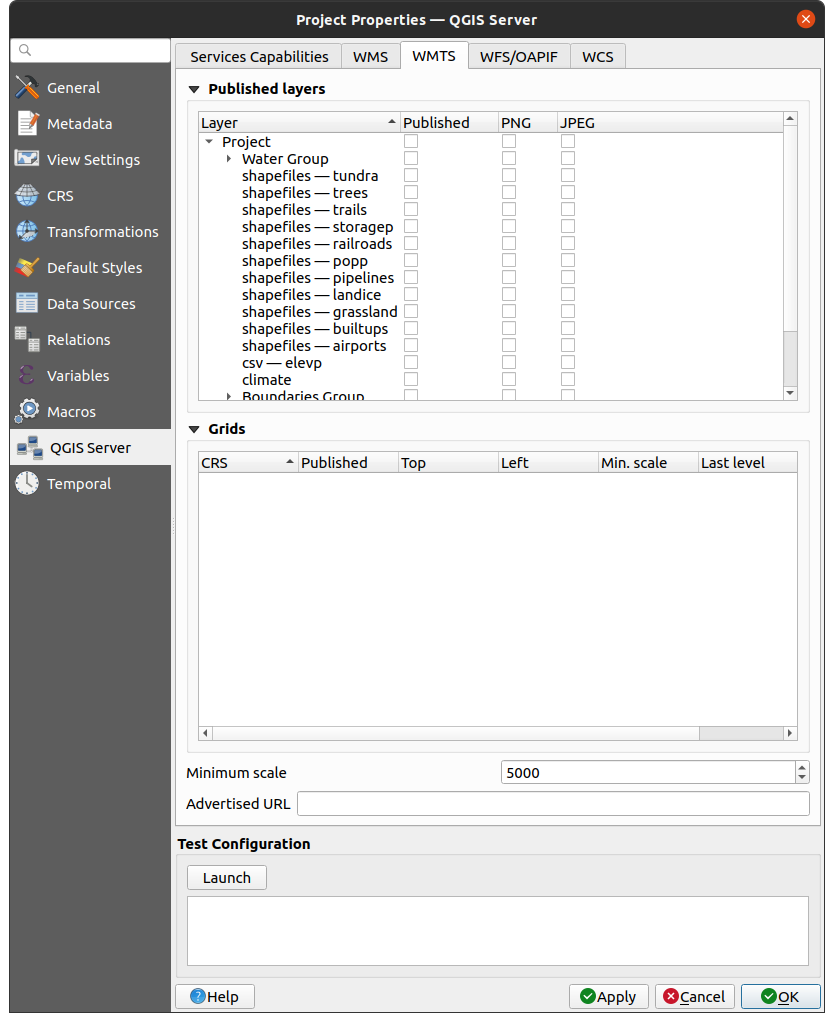834x1022 pixels.
Task: Open the Transformations sidebar icon
Action: click(28, 232)
